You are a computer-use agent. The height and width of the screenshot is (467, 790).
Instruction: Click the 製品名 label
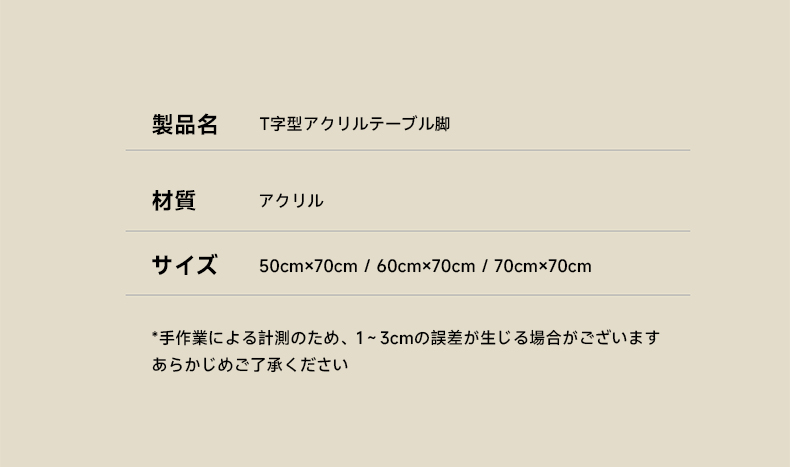[x=185, y=124]
